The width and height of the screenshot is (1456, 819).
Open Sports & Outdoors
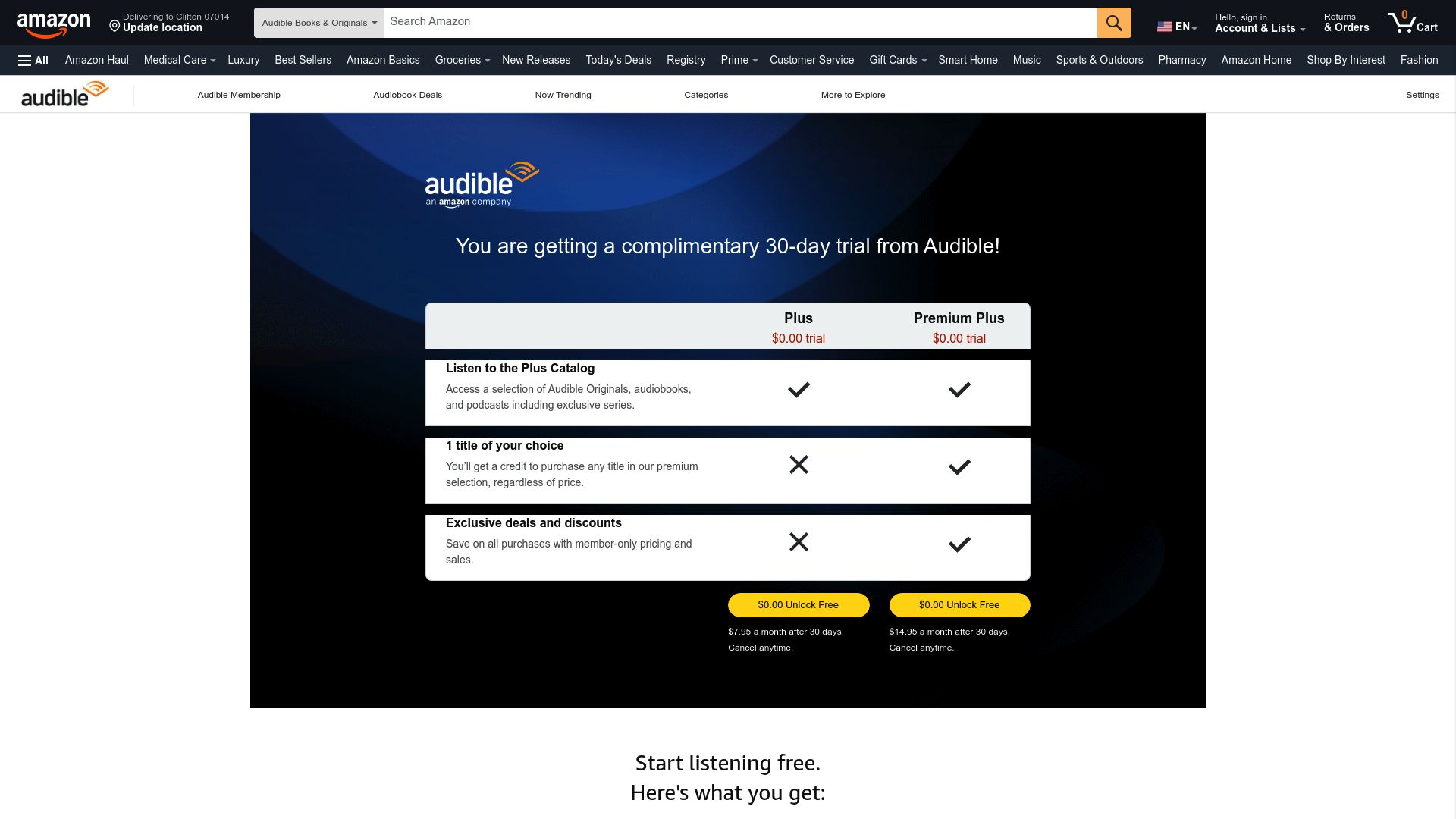point(1100,60)
